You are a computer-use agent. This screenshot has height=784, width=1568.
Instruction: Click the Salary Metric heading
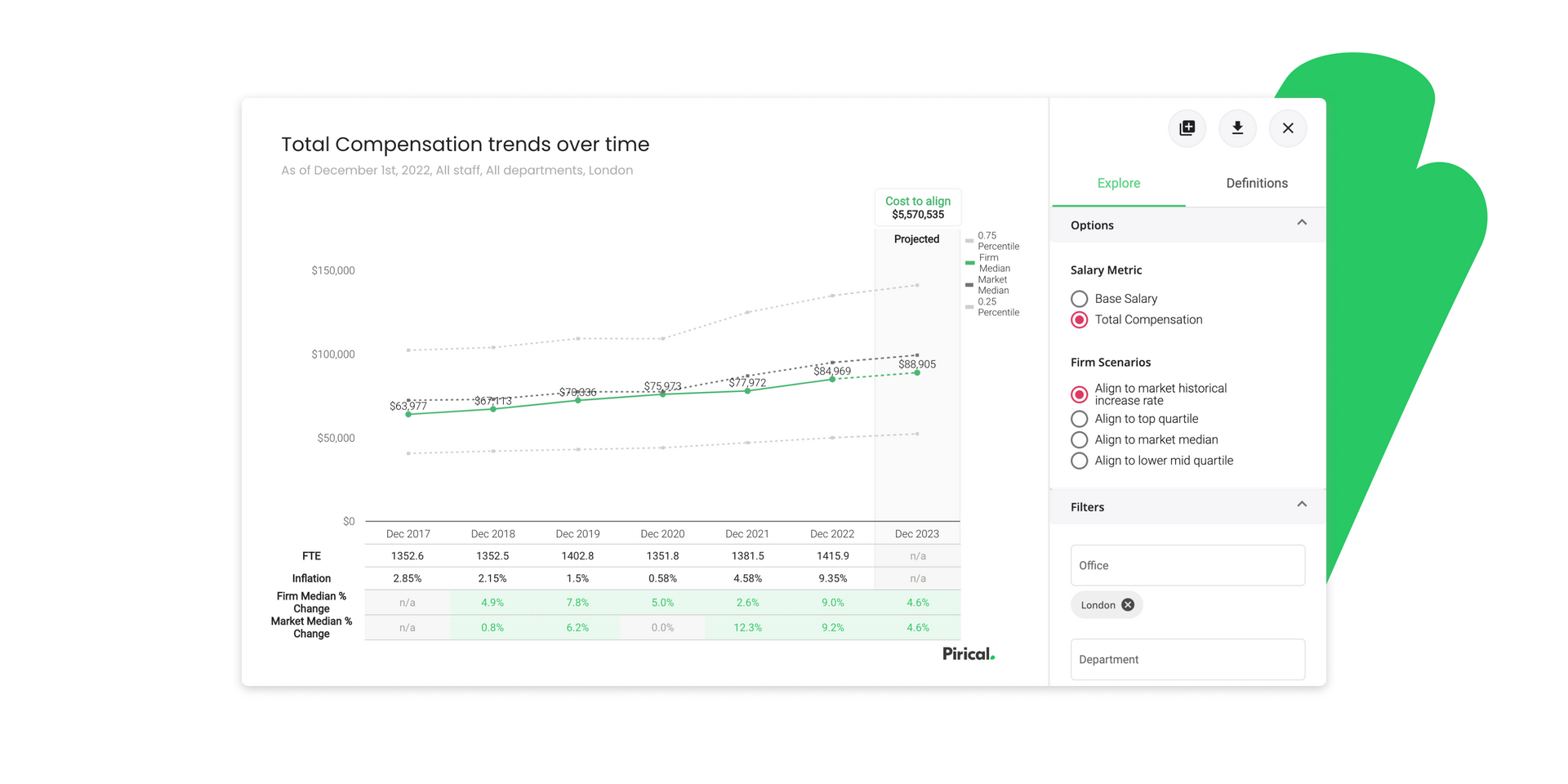[1106, 270]
